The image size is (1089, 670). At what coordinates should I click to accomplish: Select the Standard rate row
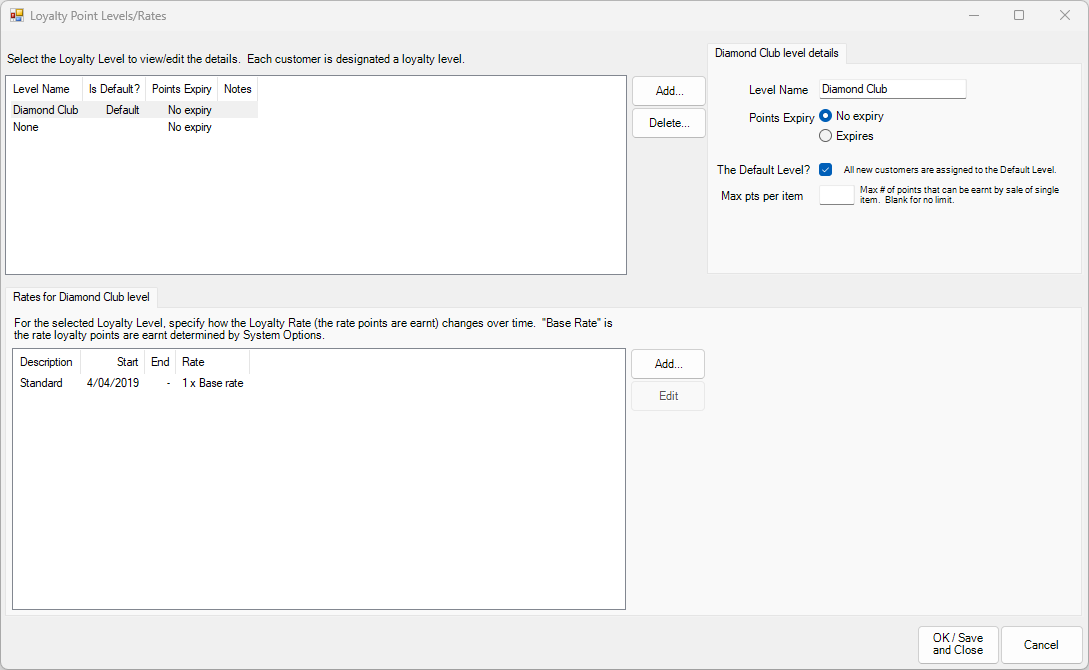(x=42, y=382)
